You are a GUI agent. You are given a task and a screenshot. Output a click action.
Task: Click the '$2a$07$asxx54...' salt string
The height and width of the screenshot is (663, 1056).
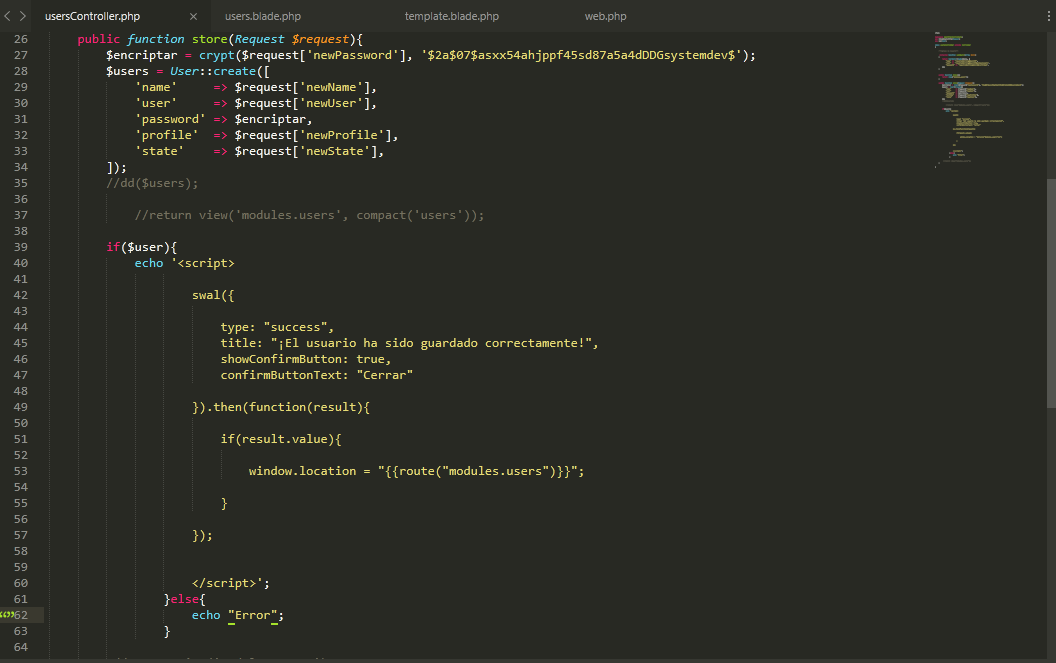[x=581, y=55]
